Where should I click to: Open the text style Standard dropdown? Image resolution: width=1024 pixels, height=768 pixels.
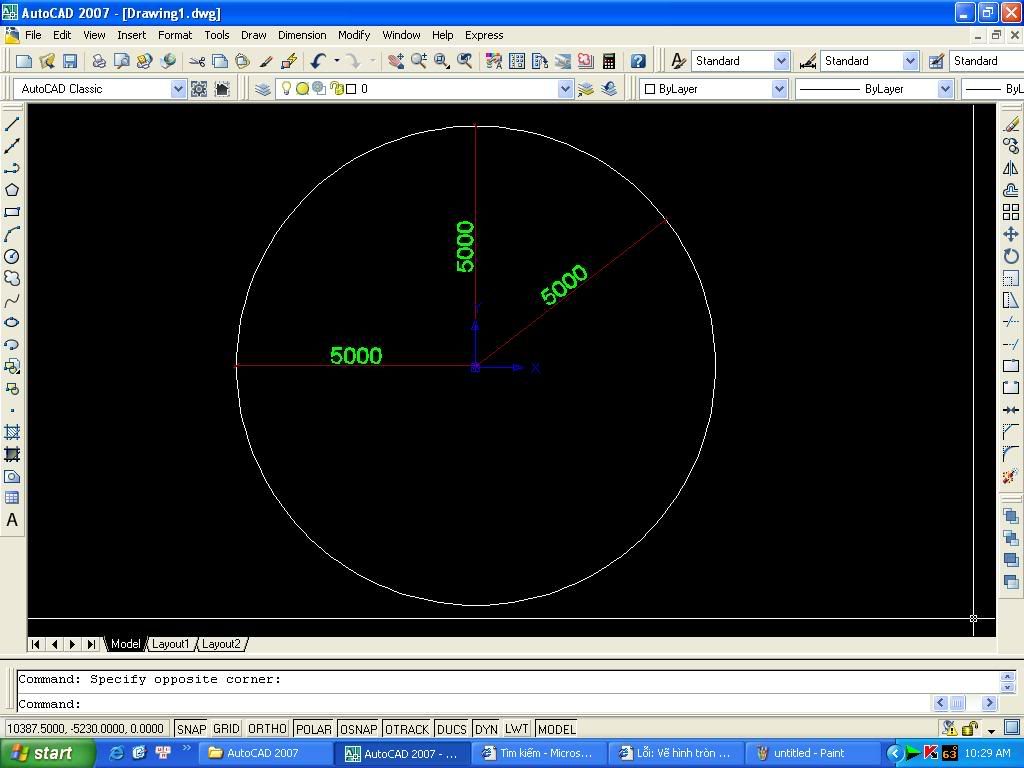pyautogui.click(x=781, y=61)
